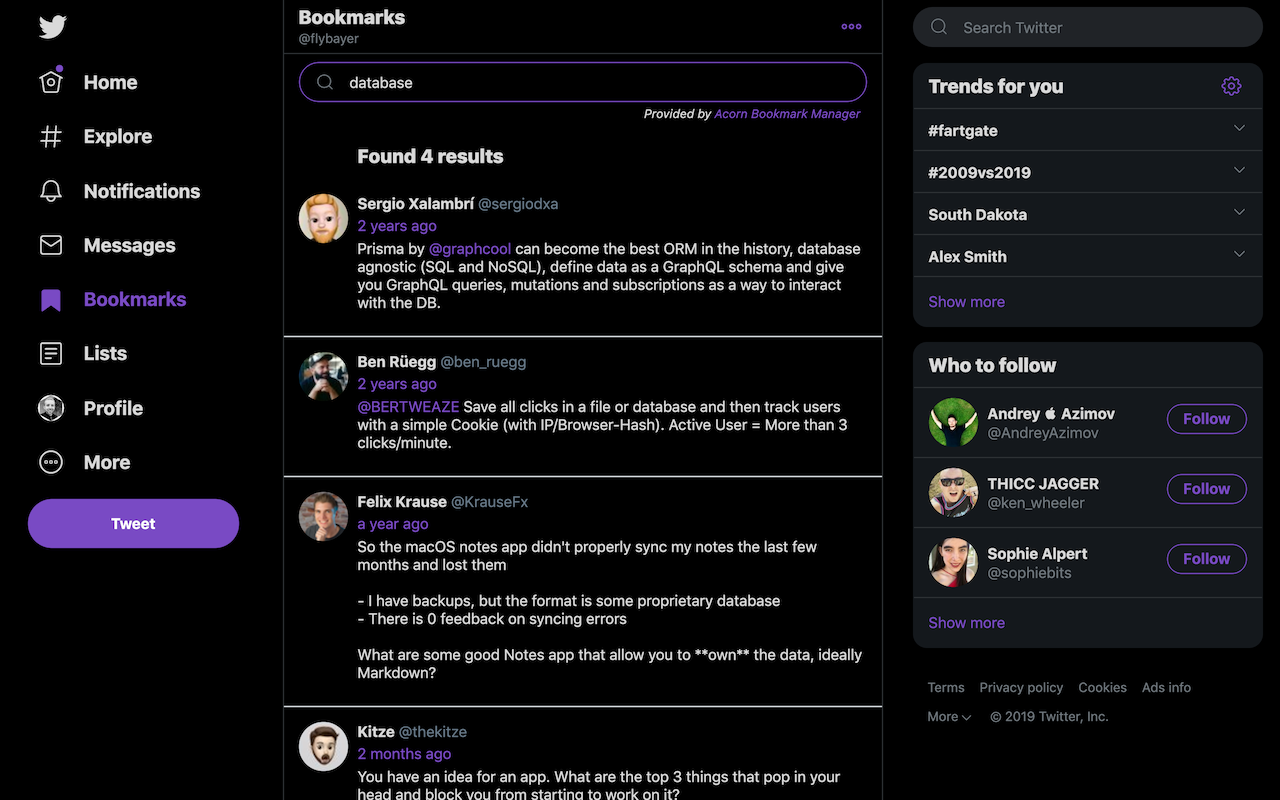
Task: Click the Tweet button
Action: (133, 523)
